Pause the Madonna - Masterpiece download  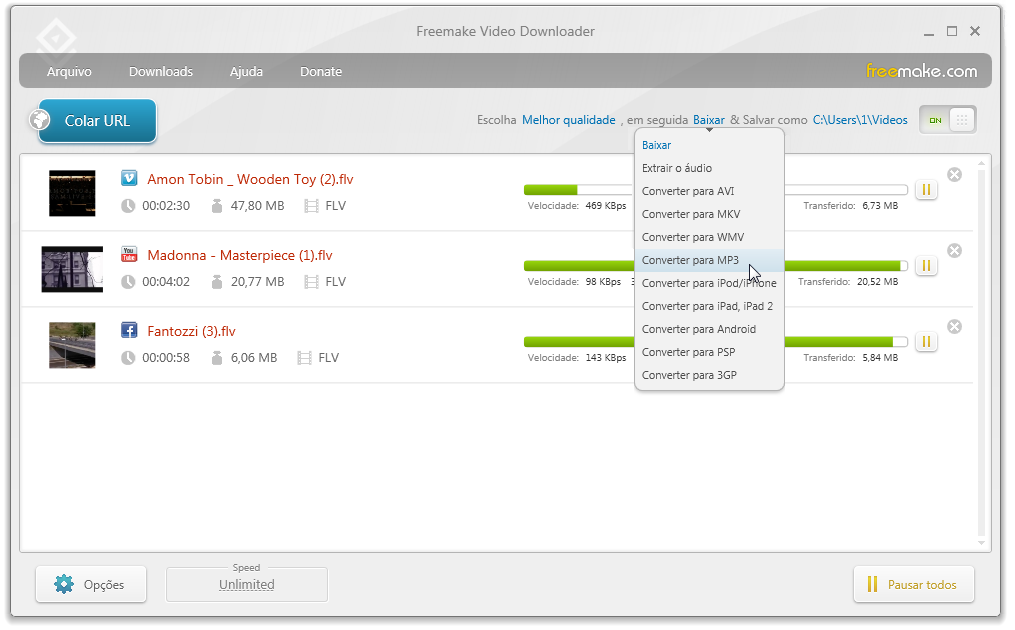click(926, 265)
